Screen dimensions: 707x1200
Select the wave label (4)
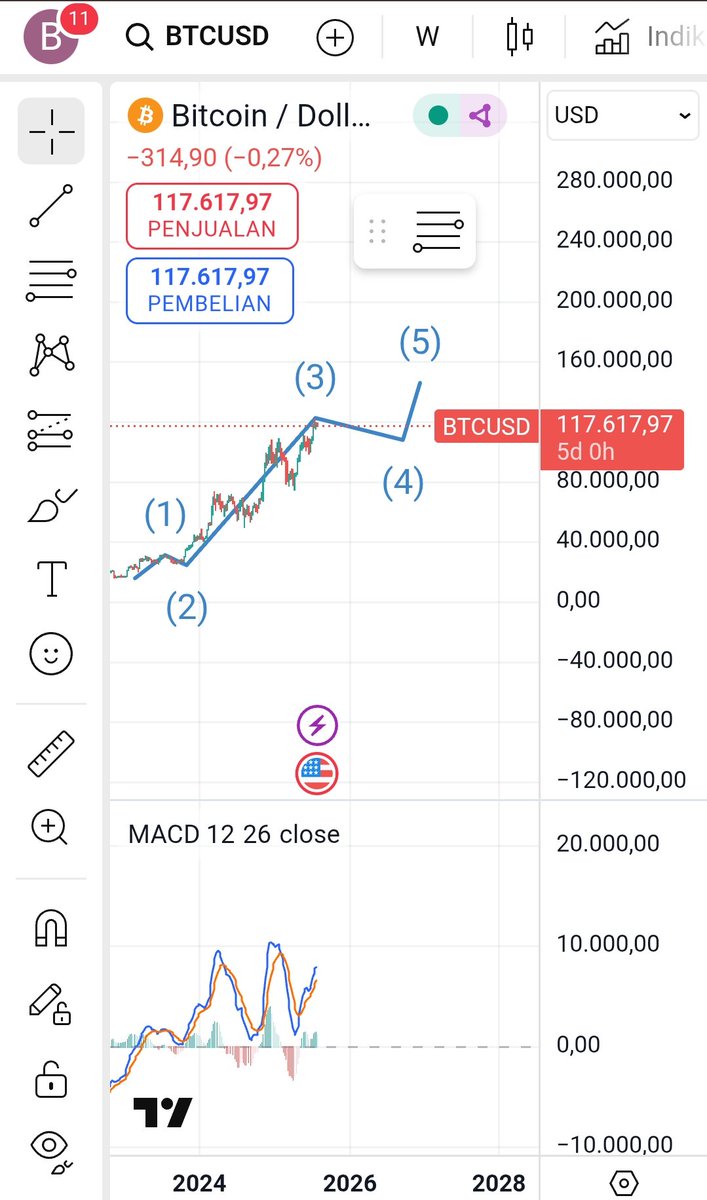tap(403, 484)
